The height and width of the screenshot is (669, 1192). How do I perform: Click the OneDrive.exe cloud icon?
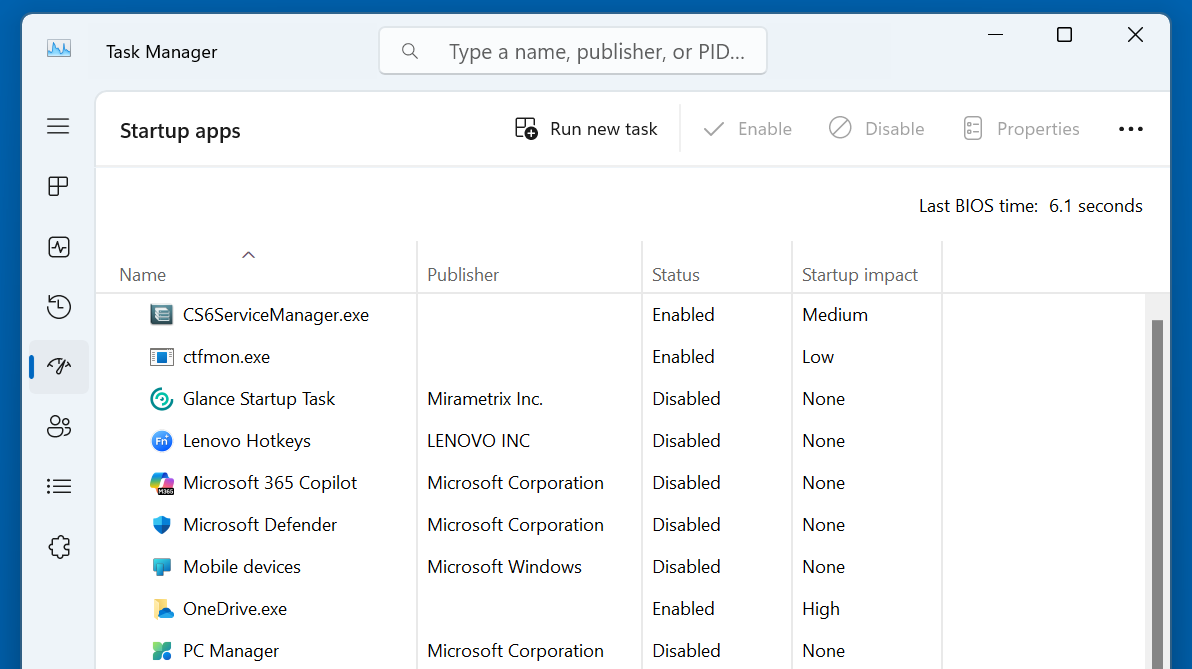162,608
